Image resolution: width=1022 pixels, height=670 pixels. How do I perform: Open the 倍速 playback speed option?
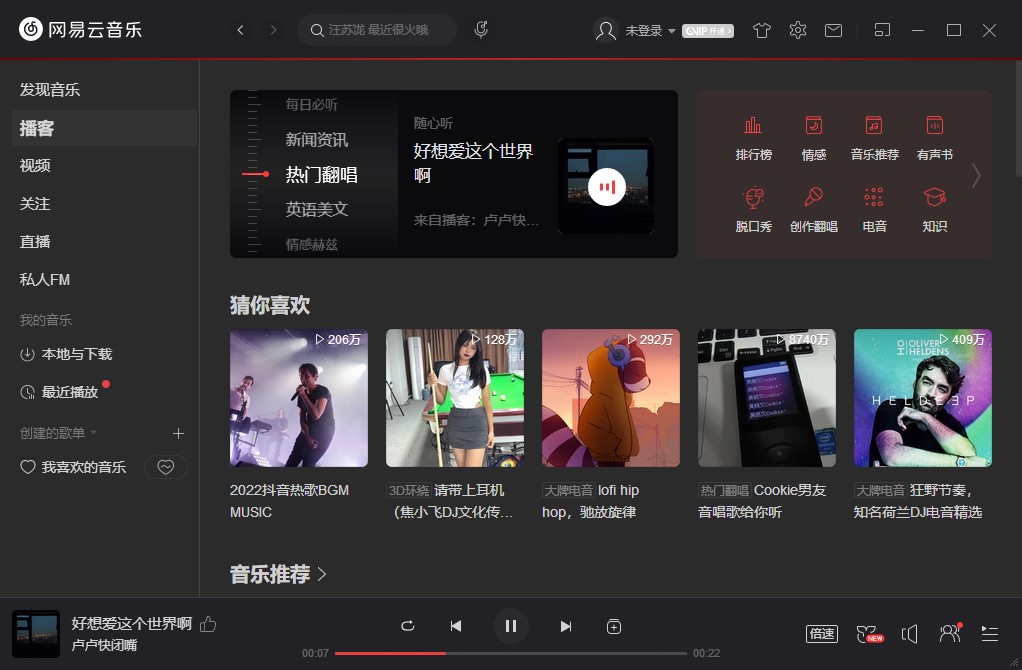tap(821, 634)
